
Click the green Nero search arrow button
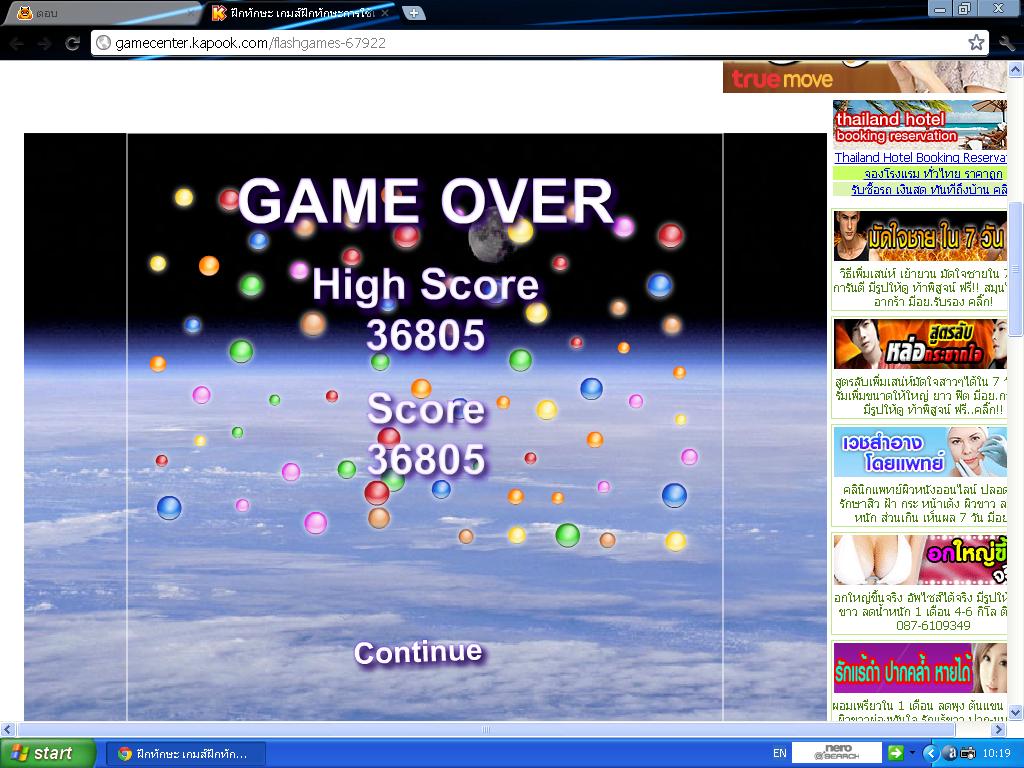tap(895, 753)
